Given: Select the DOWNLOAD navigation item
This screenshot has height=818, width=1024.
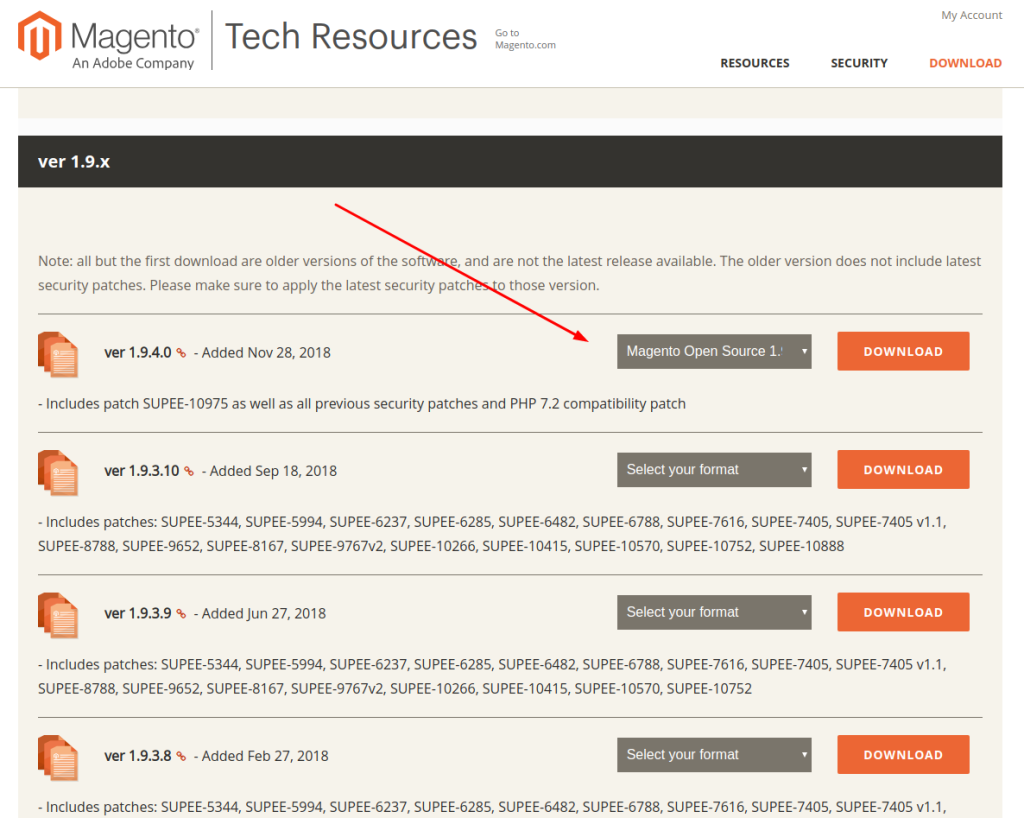Looking at the screenshot, I should 964,62.
